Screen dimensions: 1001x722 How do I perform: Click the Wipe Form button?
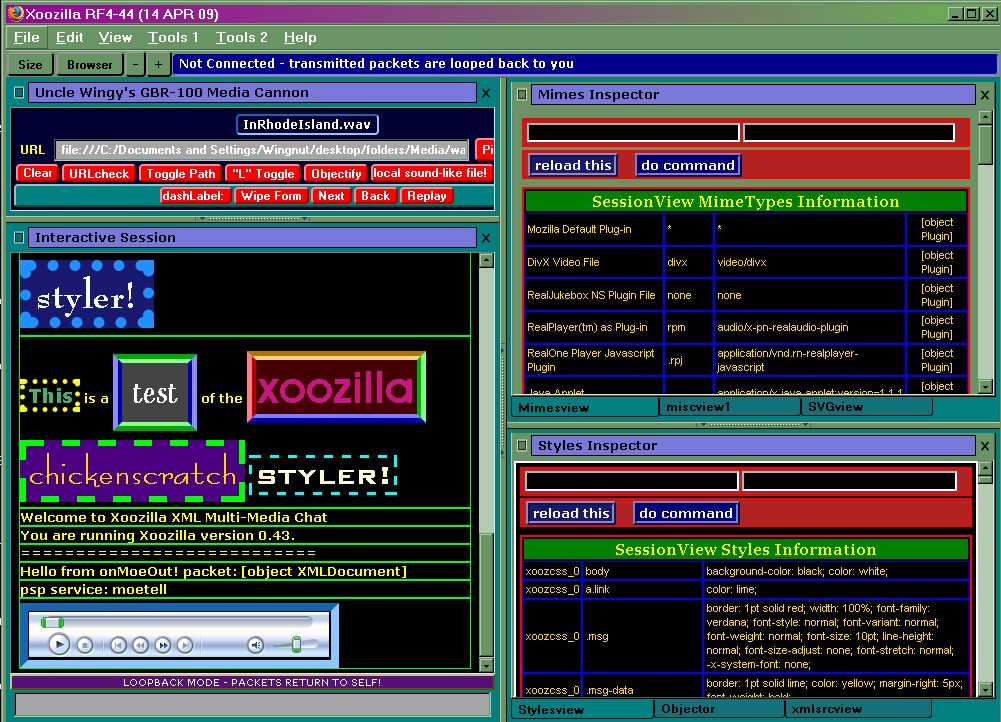[x=271, y=196]
